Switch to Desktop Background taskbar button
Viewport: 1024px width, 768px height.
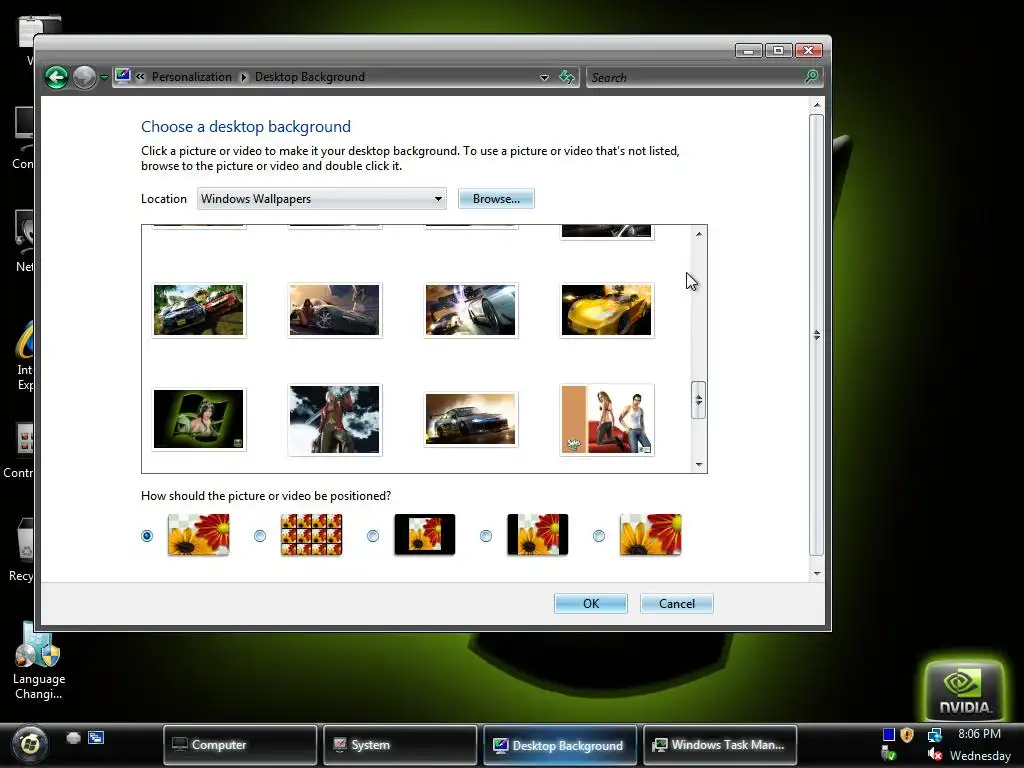560,744
